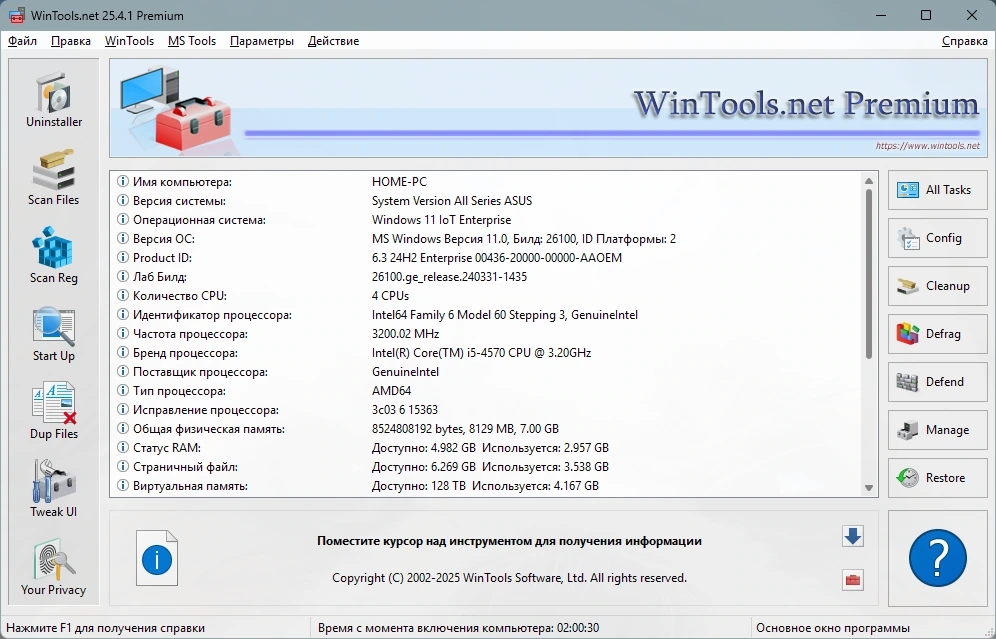Open the Uninstaller tool

tap(54, 99)
